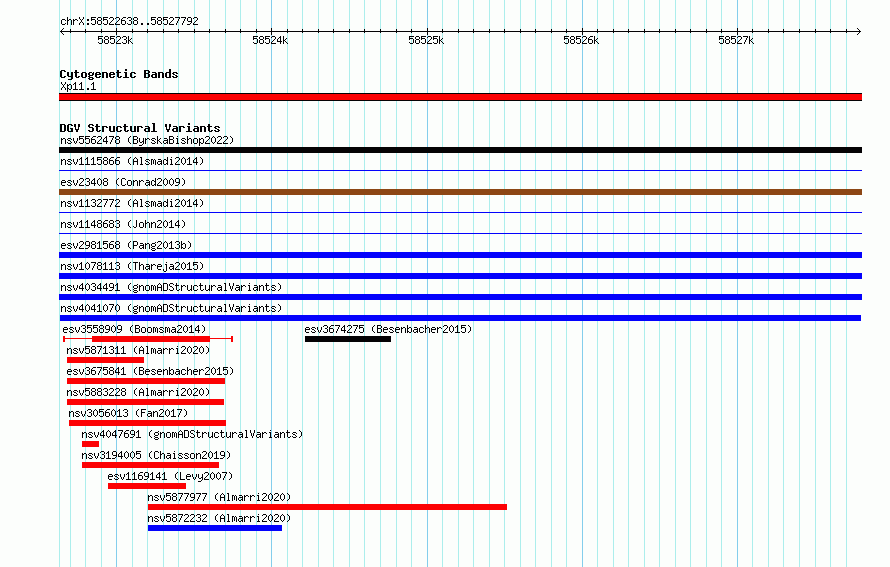Open esv3674275 (Besenbacher2015) label

click(388, 329)
